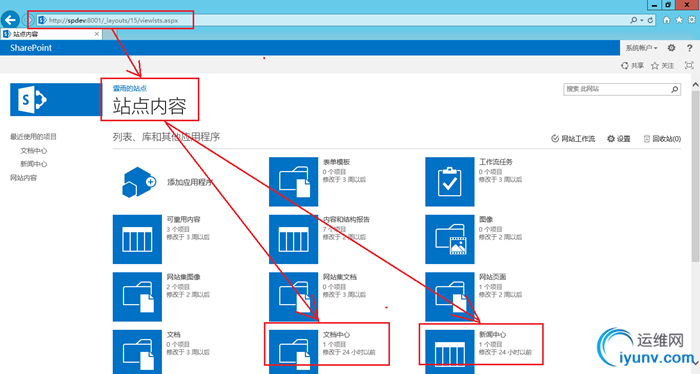
Task: Expand the address bar search dropdown arrow
Action: click(642, 20)
